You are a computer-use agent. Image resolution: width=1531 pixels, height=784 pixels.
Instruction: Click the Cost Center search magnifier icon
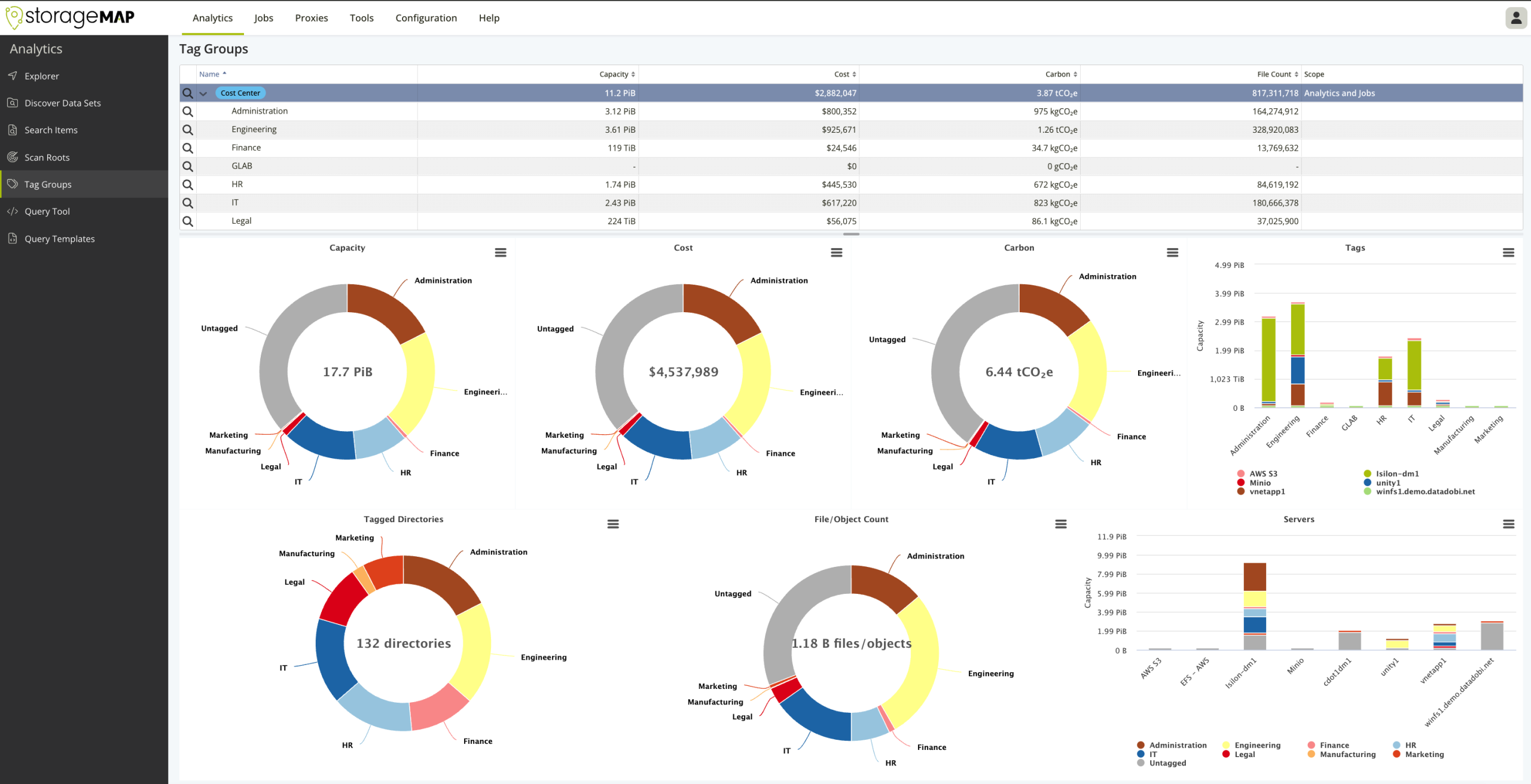point(188,93)
